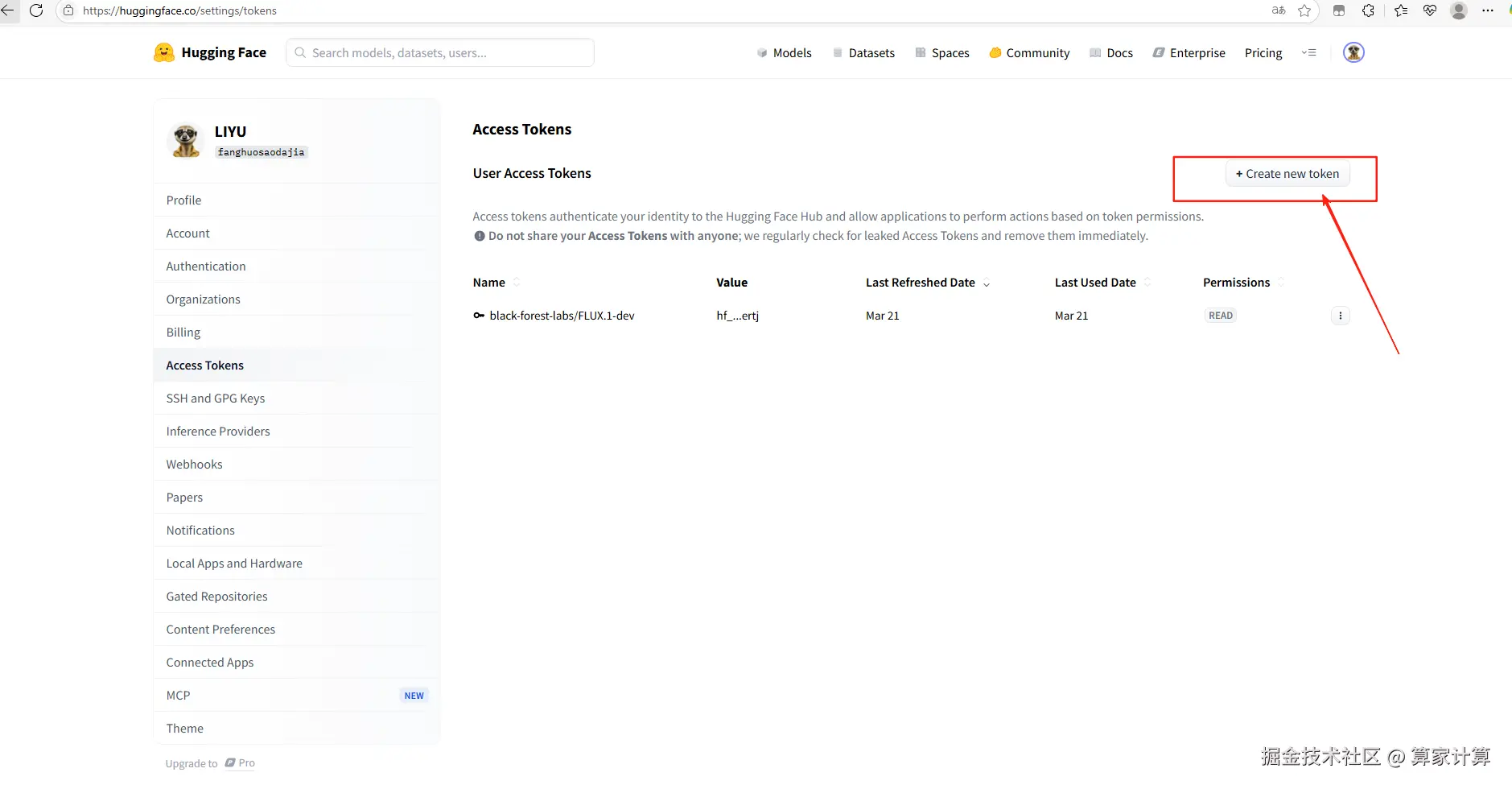This screenshot has height=789, width=1512.
Task: Focus the search models, datasets, users field
Action: point(440,52)
